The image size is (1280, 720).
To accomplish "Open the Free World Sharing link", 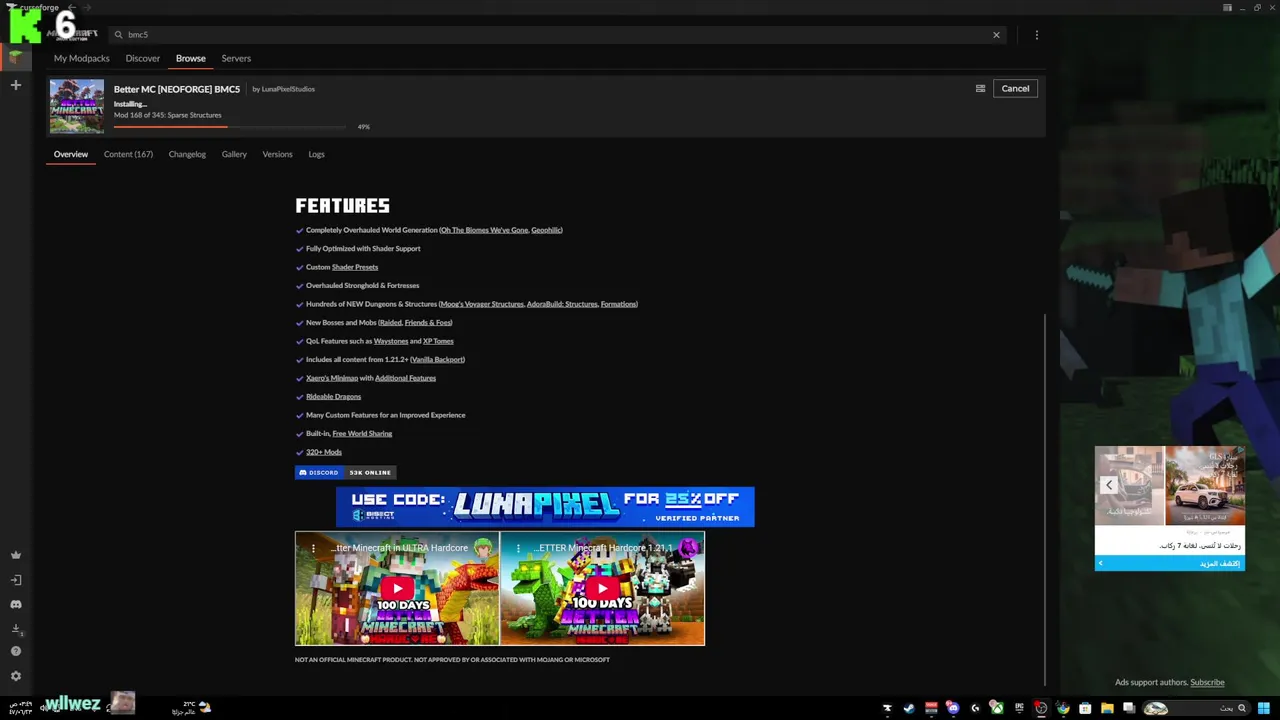I will [x=362, y=433].
